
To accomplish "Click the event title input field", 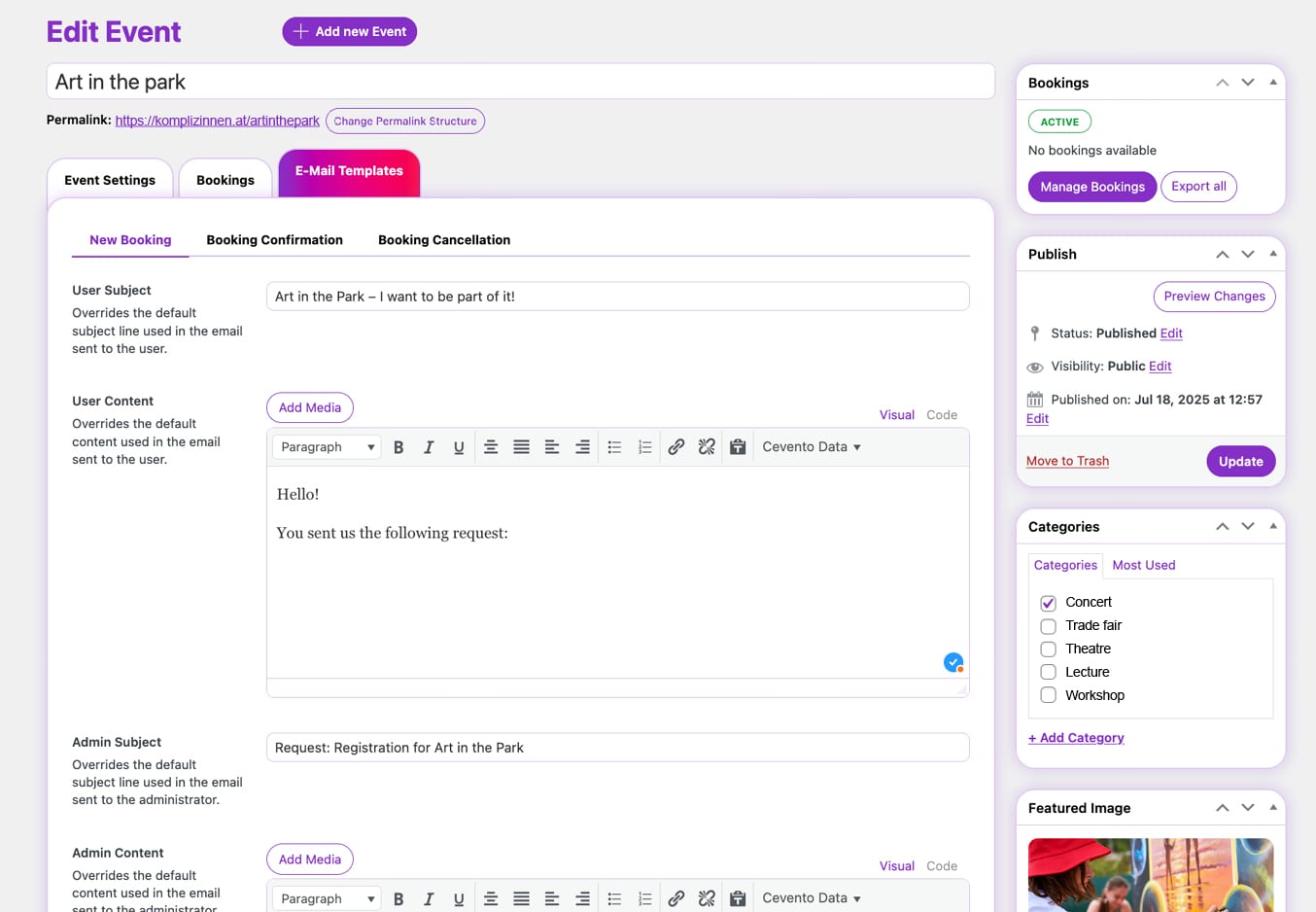I will [521, 82].
